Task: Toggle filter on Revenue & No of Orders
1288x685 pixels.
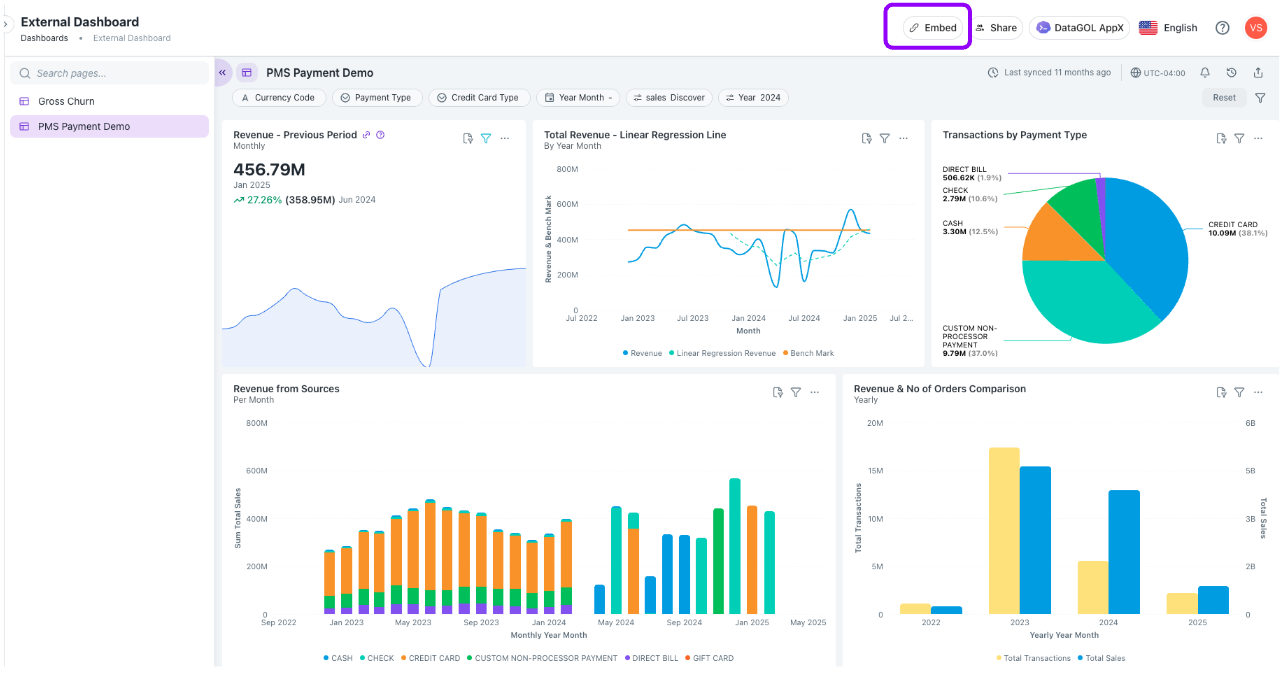Action: point(1239,393)
